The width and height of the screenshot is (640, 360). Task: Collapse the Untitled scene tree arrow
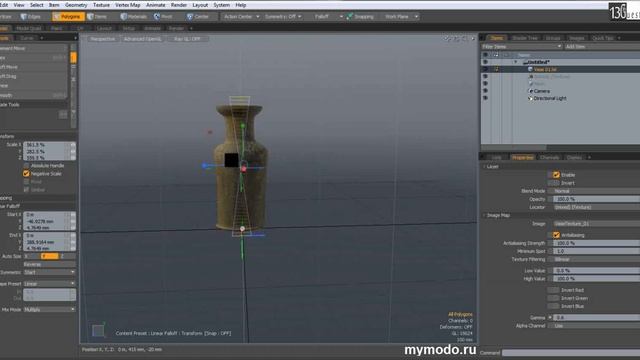tap(516, 62)
